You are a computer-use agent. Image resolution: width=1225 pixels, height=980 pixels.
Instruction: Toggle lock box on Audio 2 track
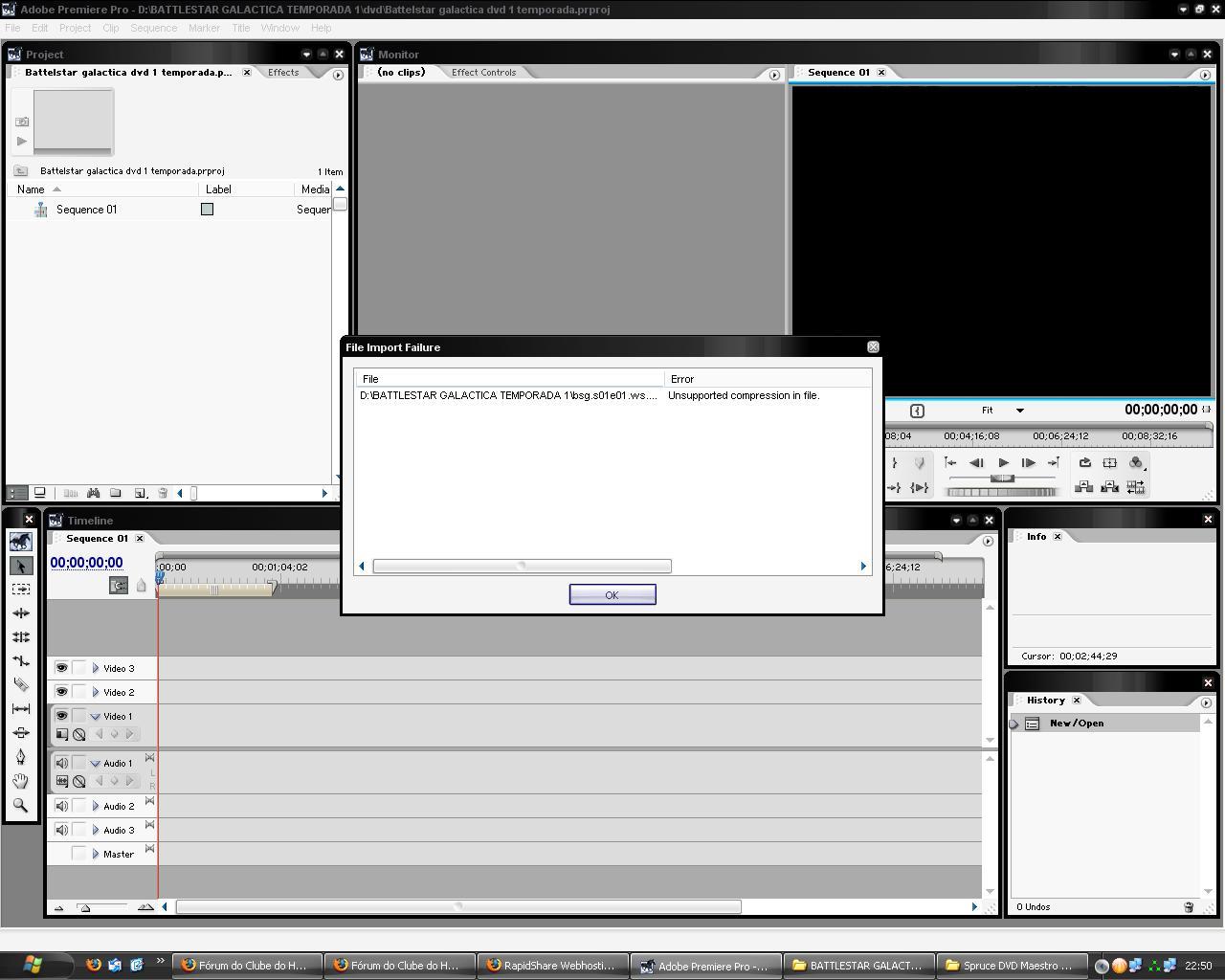point(79,806)
